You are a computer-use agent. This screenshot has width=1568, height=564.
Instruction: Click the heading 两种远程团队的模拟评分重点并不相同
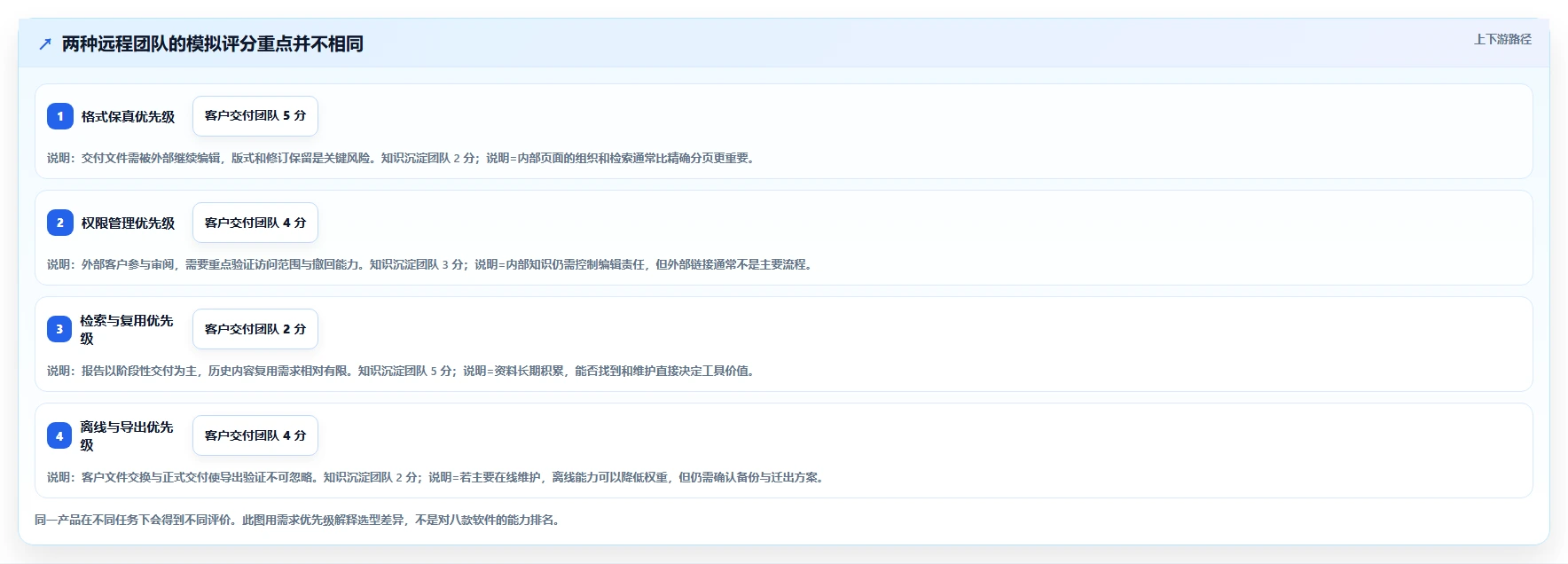point(213,43)
